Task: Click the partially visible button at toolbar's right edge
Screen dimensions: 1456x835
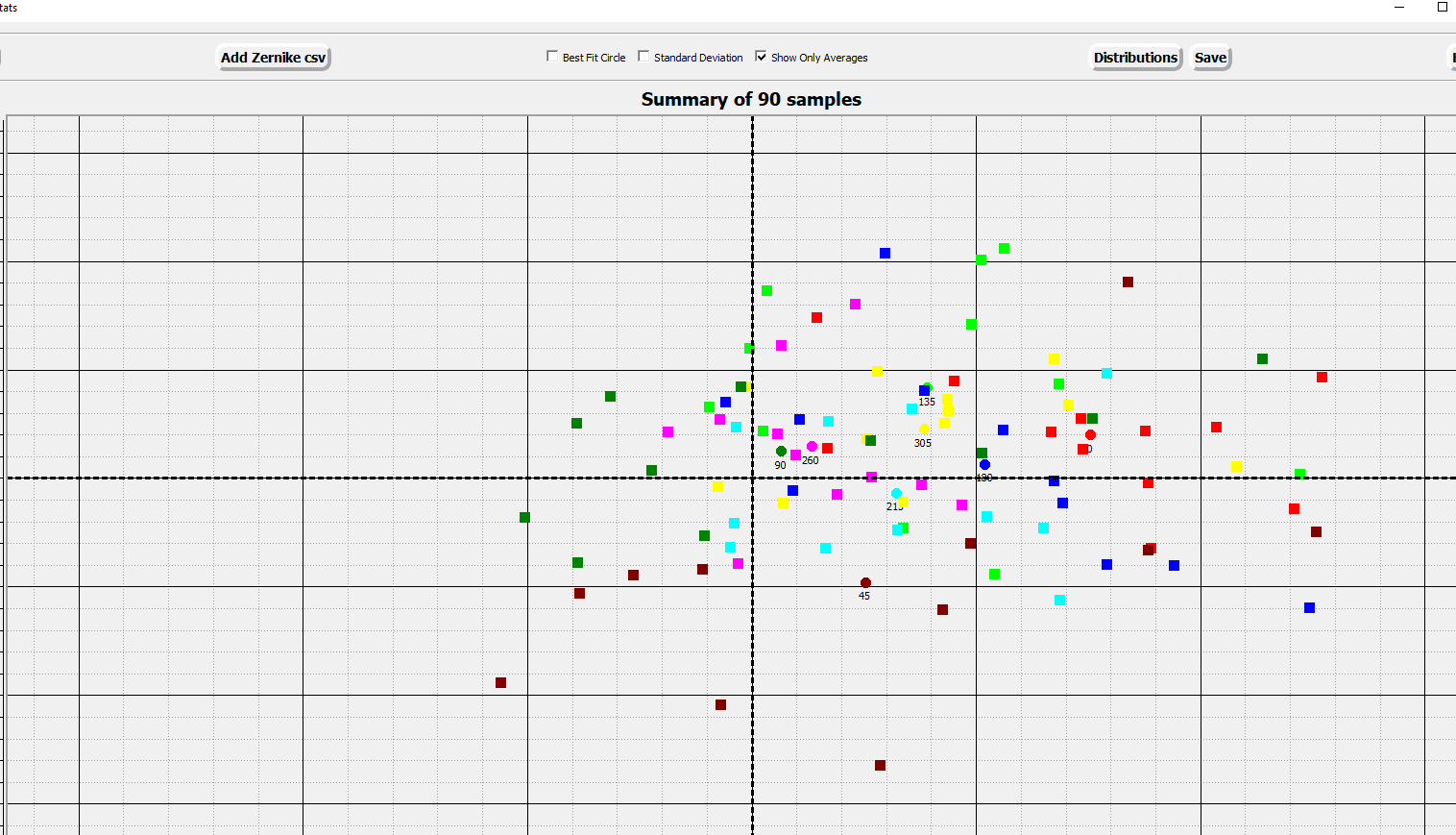Action: click(1450, 58)
